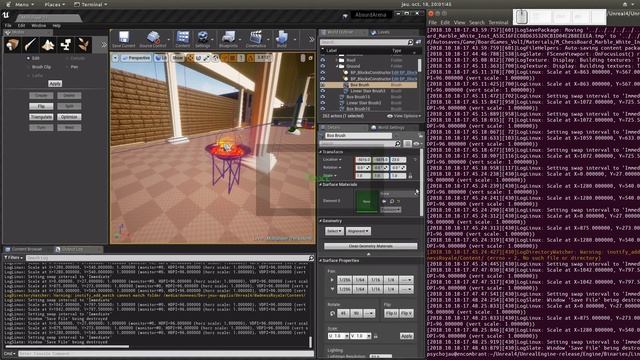The height and width of the screenshot is (360, 640).
Task: Expand the main toolbar overflow chevron
Action: (311, 40)
